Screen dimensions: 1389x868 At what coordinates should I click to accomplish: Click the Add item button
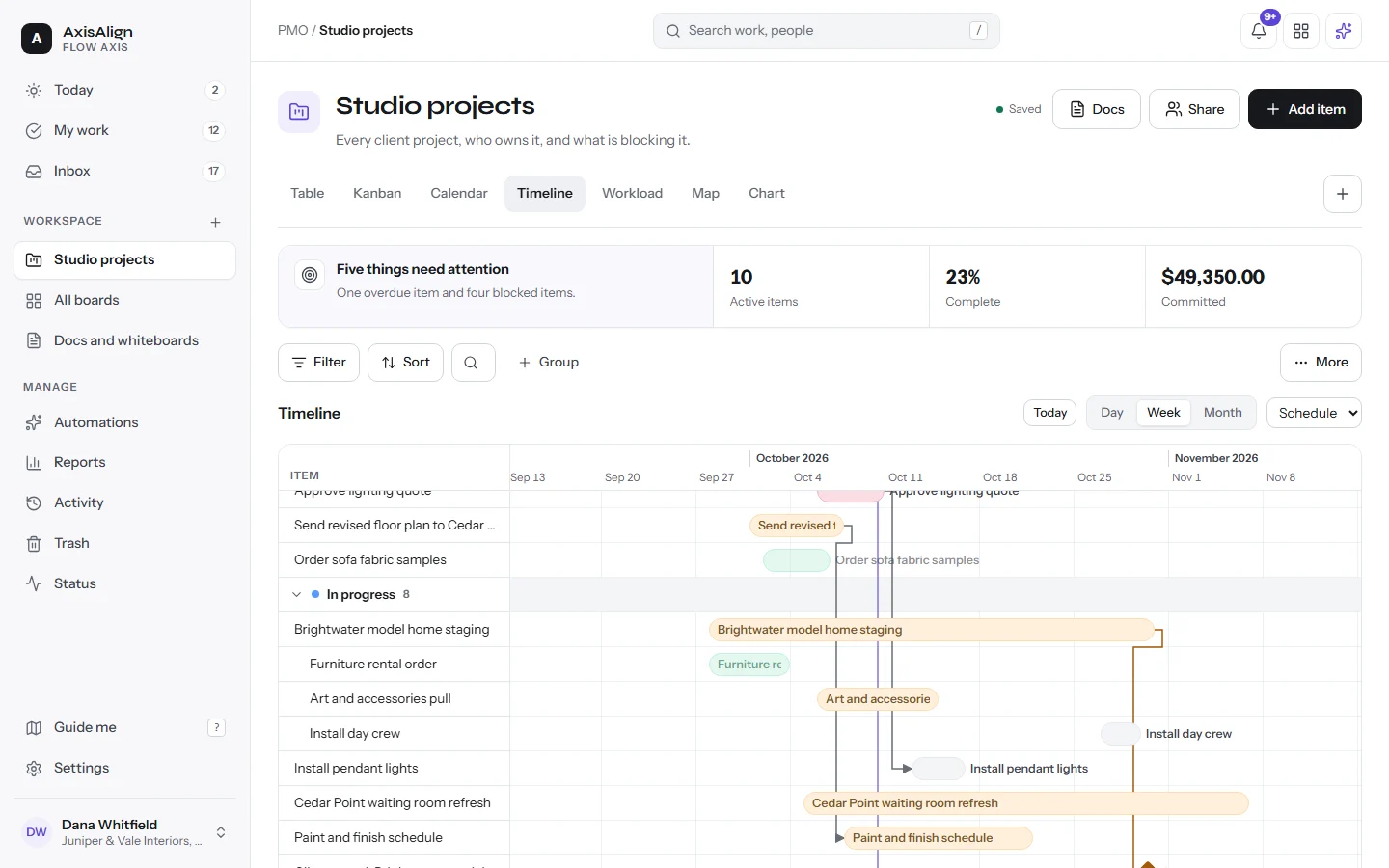pos(1305,109)
